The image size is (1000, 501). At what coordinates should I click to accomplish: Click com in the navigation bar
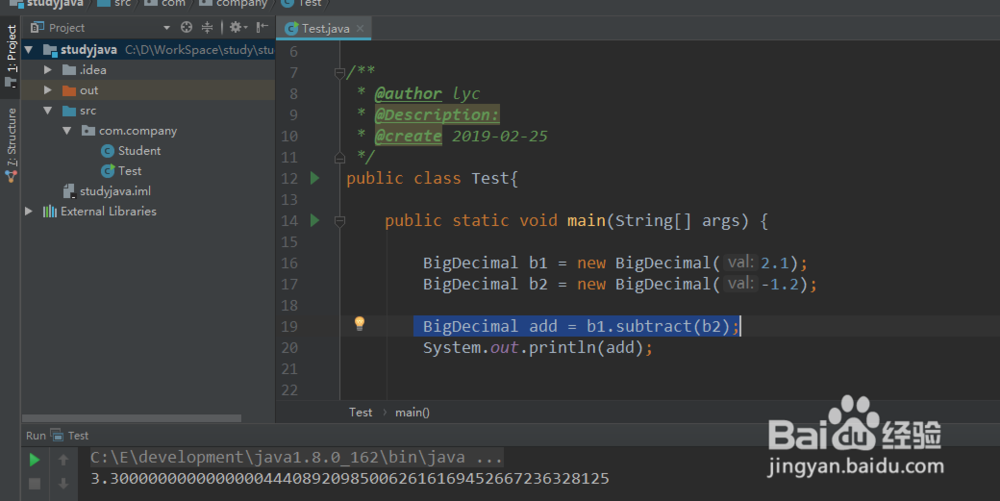[165, 3]
